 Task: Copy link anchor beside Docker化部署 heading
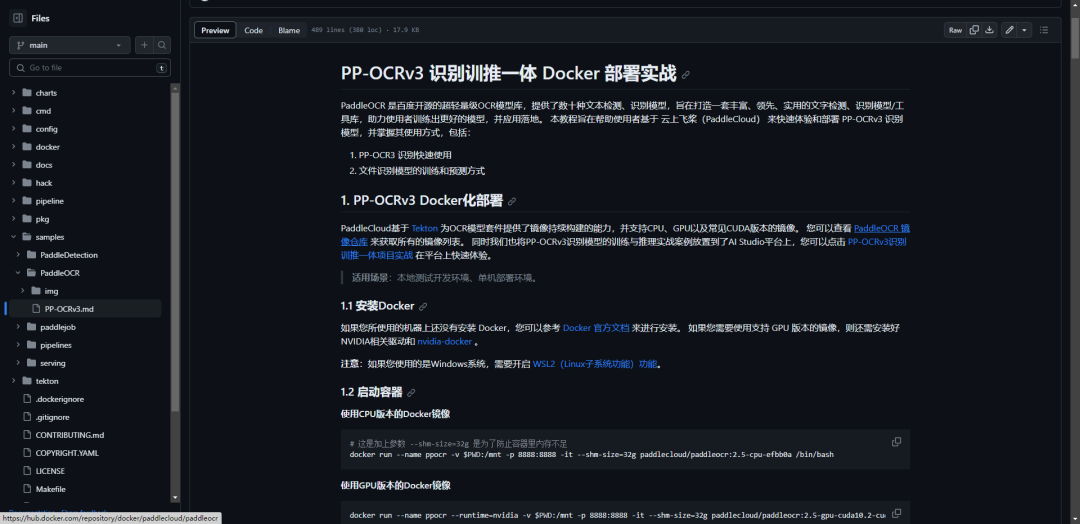[512, 201]
